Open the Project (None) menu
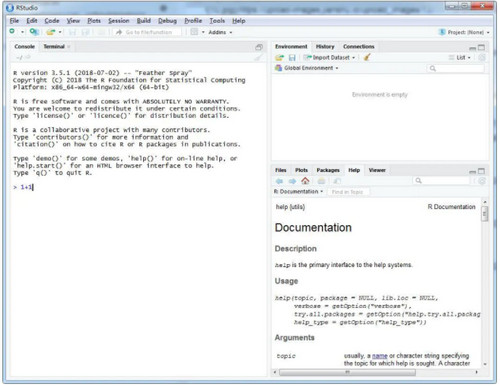 point(464,32)
